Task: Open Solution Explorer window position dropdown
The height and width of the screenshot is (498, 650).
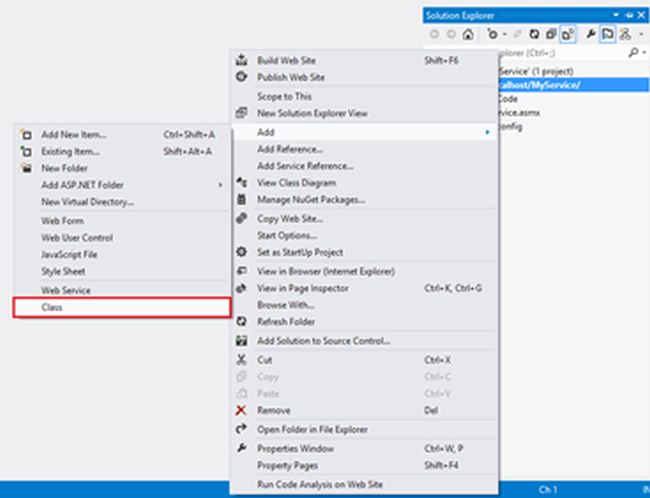Action: 616,15
